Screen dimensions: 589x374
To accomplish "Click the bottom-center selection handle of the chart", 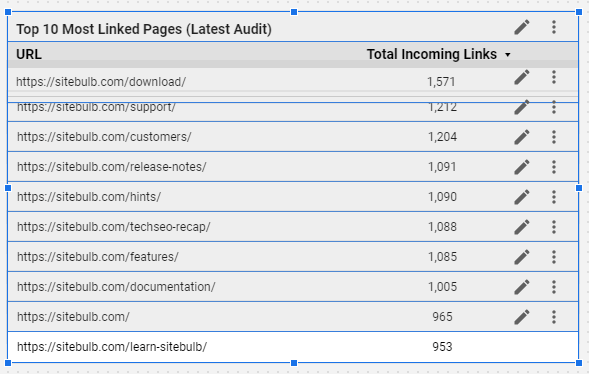I will tap(294, 363).
